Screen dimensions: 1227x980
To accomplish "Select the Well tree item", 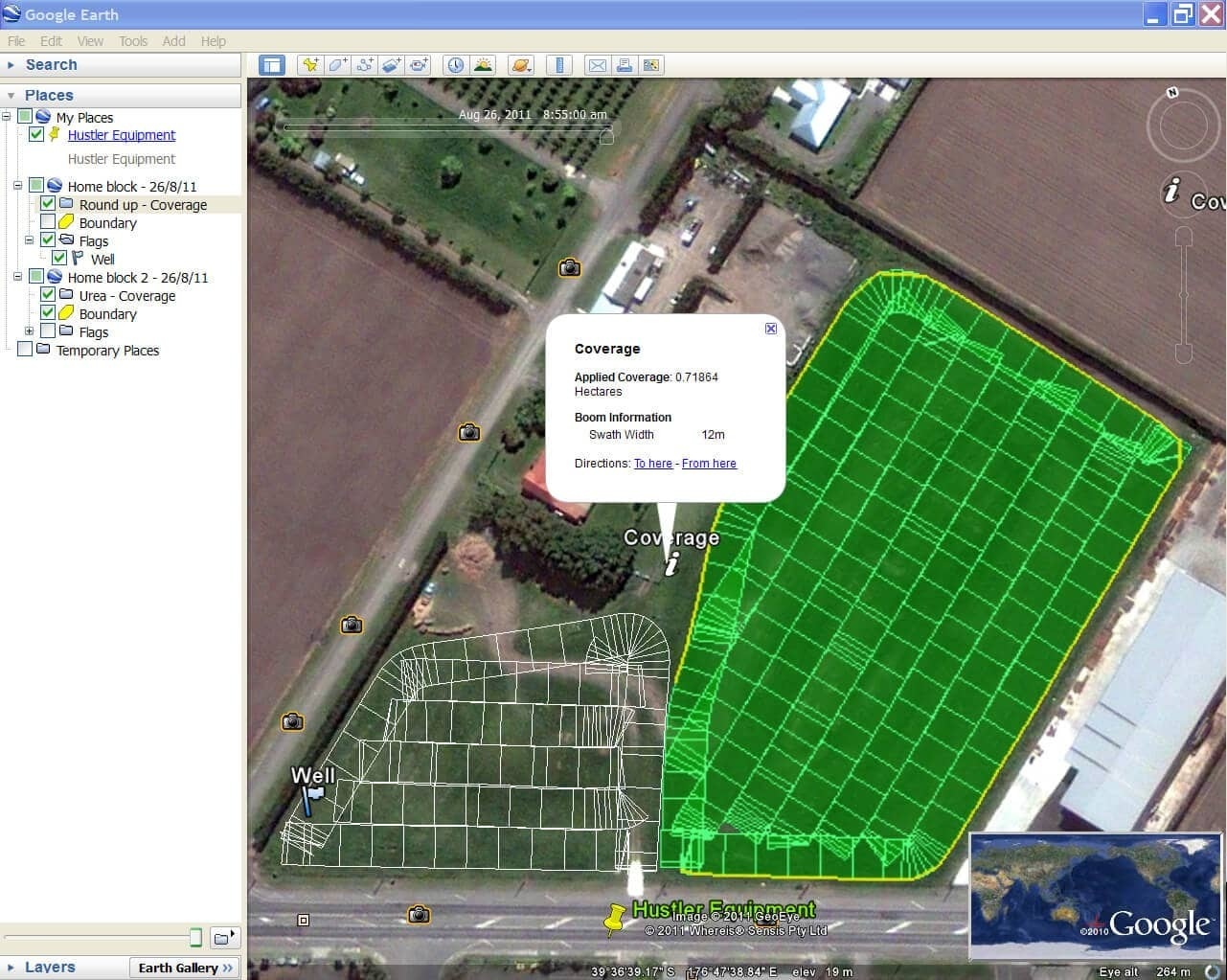I will (102, 260).
